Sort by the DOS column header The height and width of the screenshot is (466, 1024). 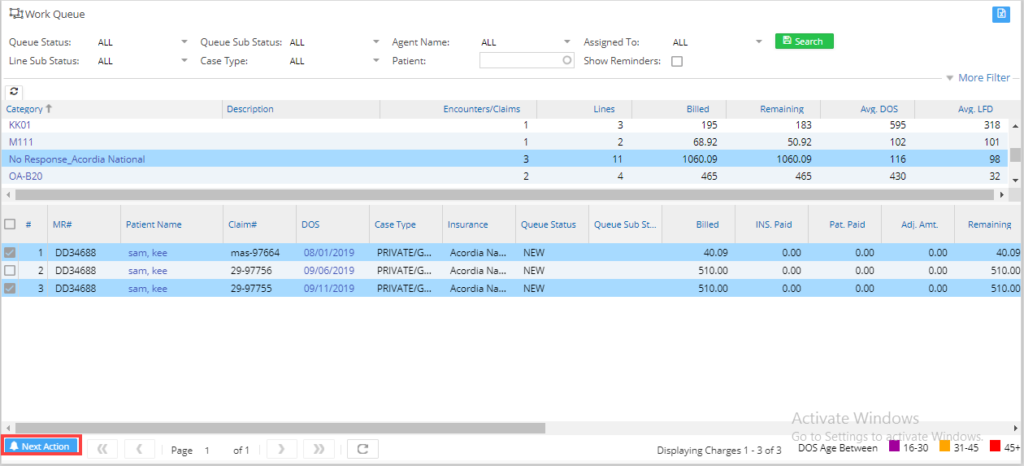311,225
